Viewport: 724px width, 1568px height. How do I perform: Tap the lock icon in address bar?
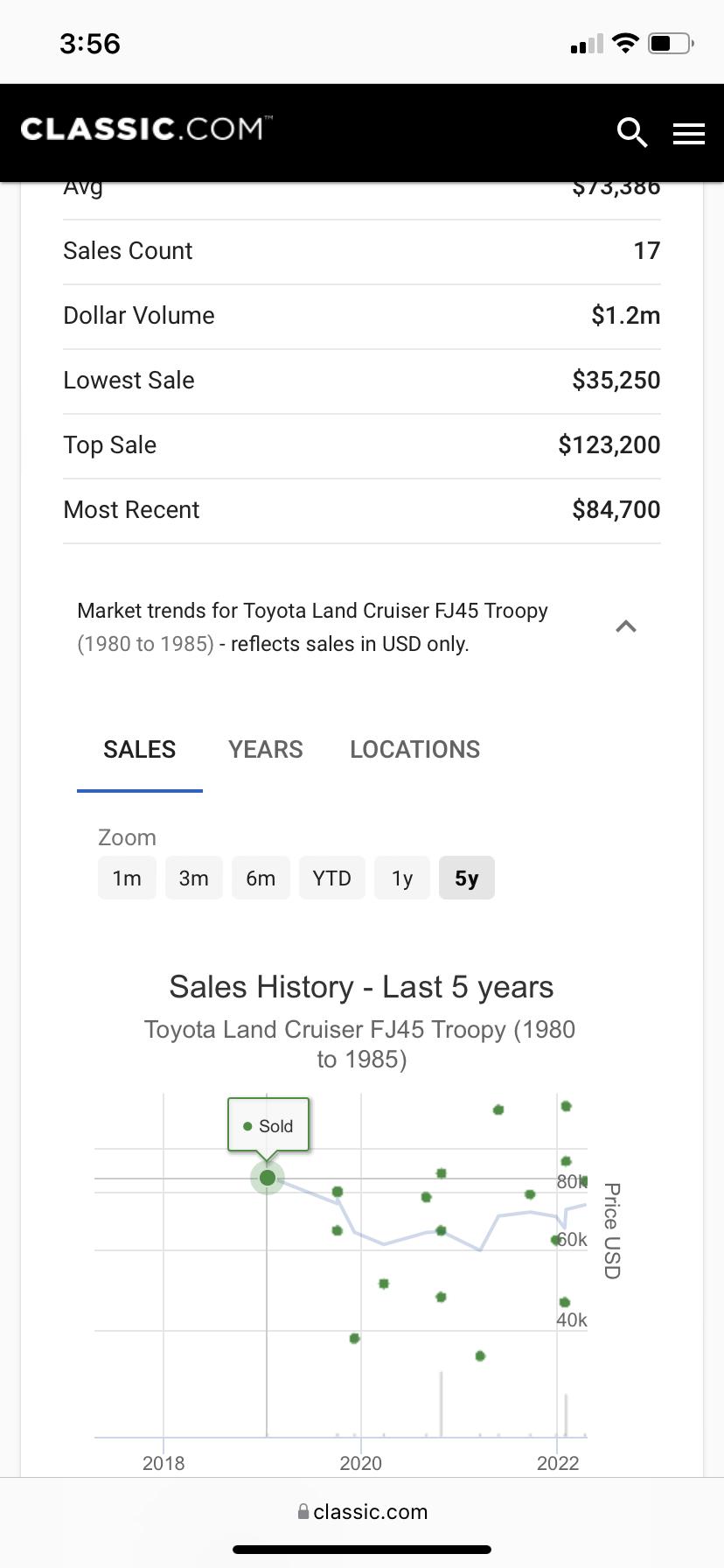point(303,1512)
